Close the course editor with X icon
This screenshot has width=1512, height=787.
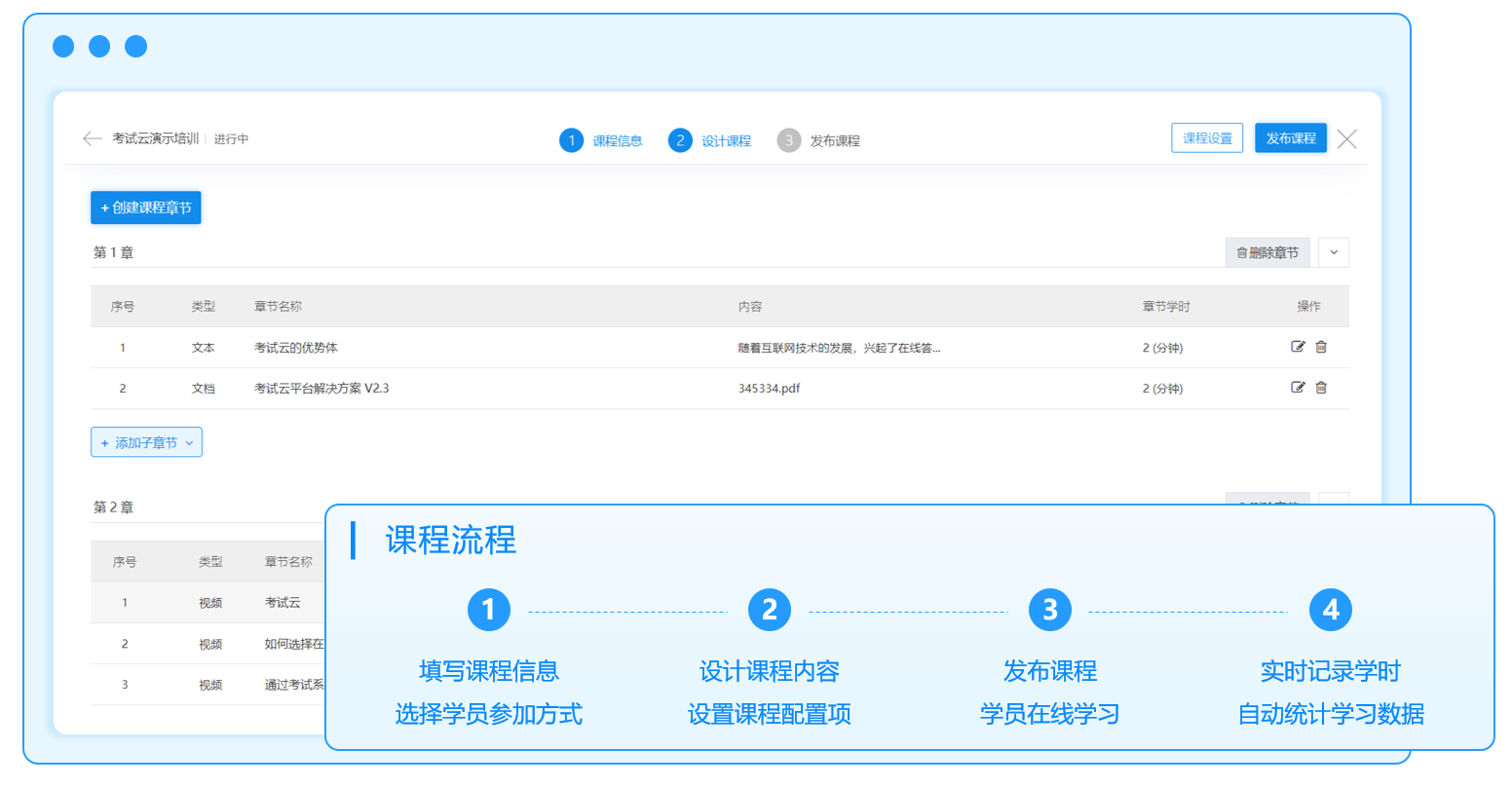[x=1346, y=139]
